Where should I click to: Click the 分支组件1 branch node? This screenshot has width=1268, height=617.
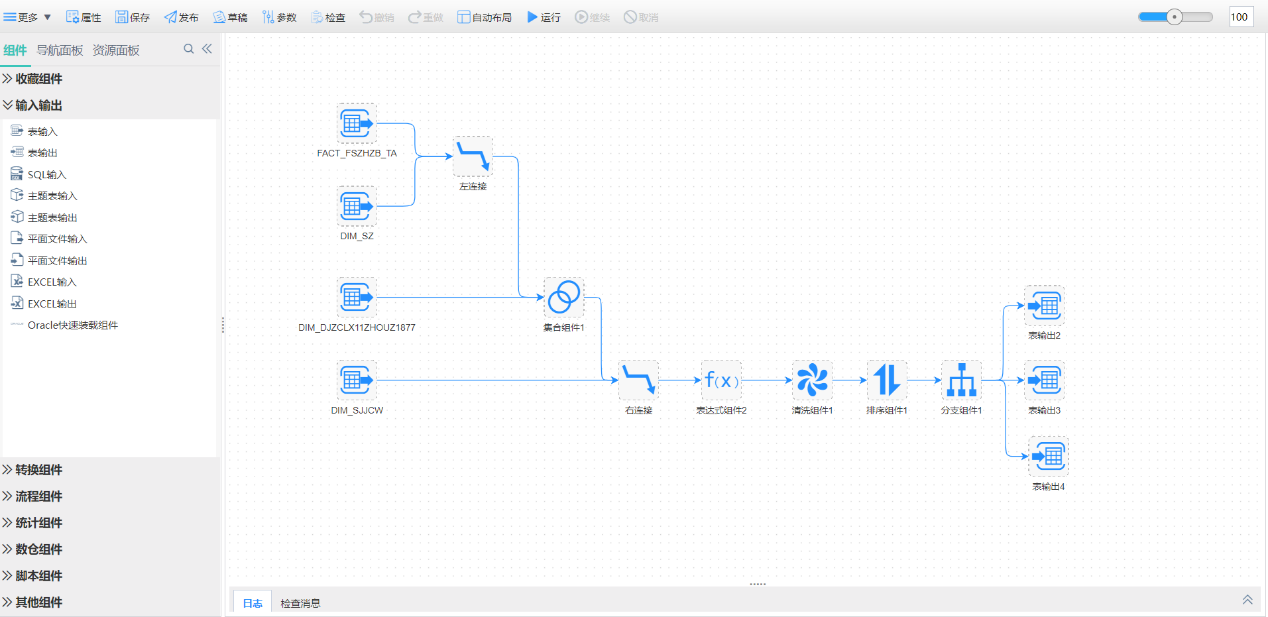click(961, 380)
